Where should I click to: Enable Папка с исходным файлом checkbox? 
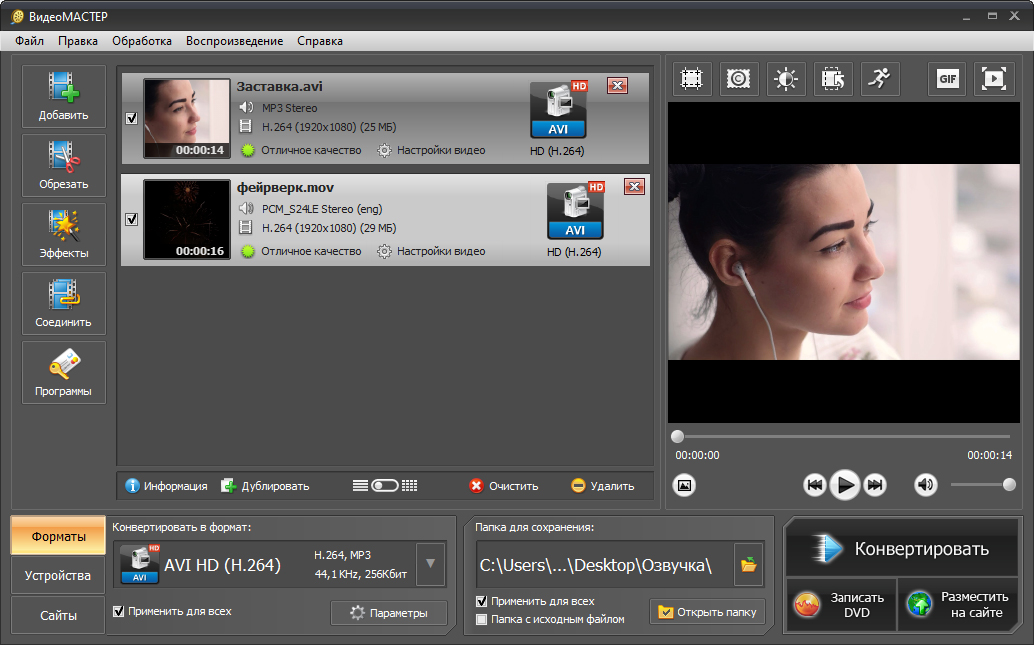[x=481, y=619]
